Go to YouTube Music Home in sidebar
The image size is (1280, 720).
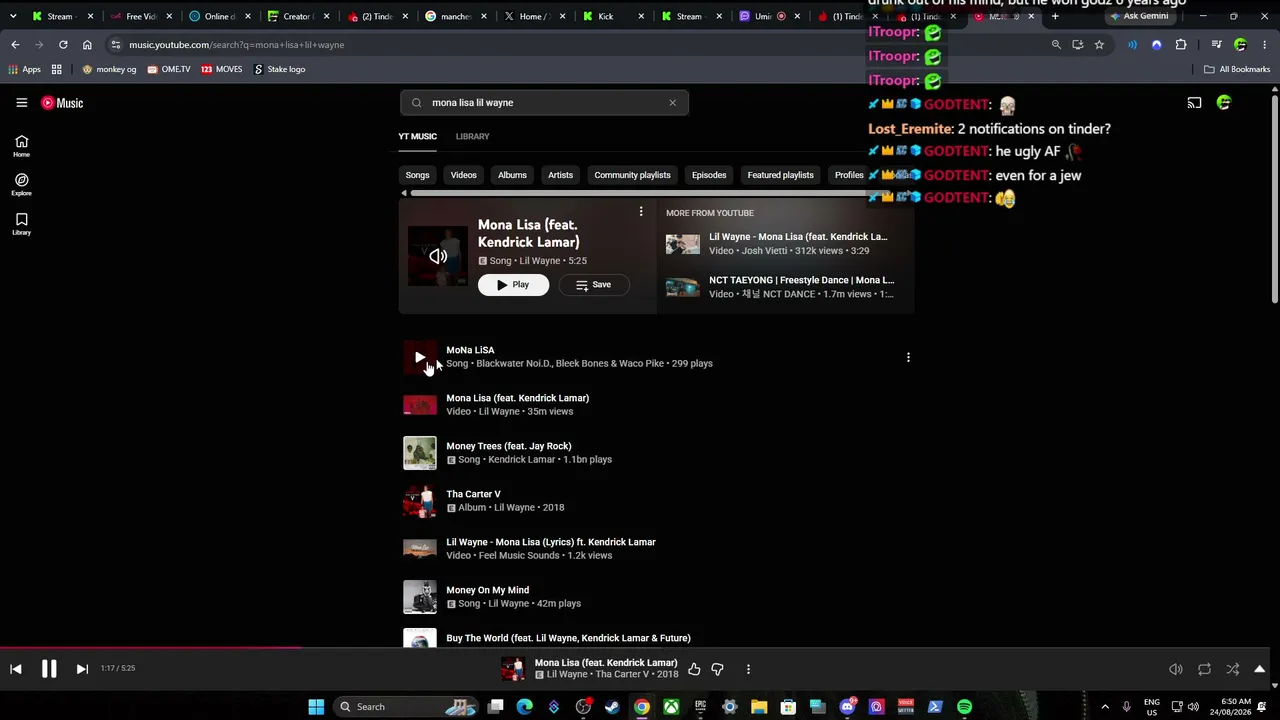tap(21, 146)
